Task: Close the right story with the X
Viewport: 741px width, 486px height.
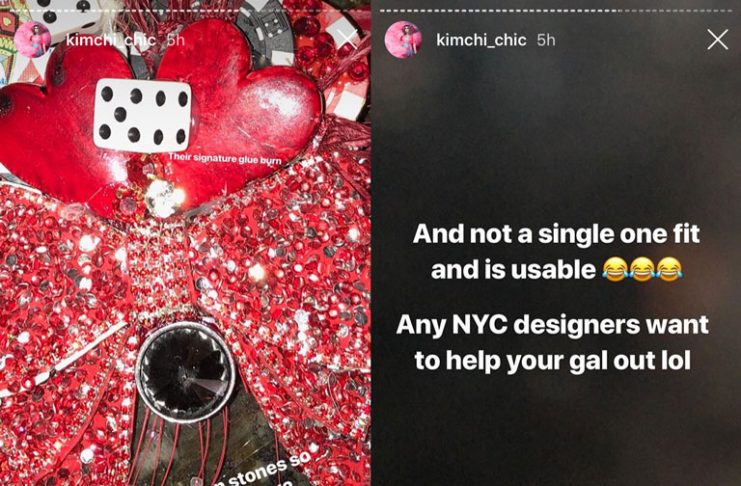Action: (x=717, y=40)
